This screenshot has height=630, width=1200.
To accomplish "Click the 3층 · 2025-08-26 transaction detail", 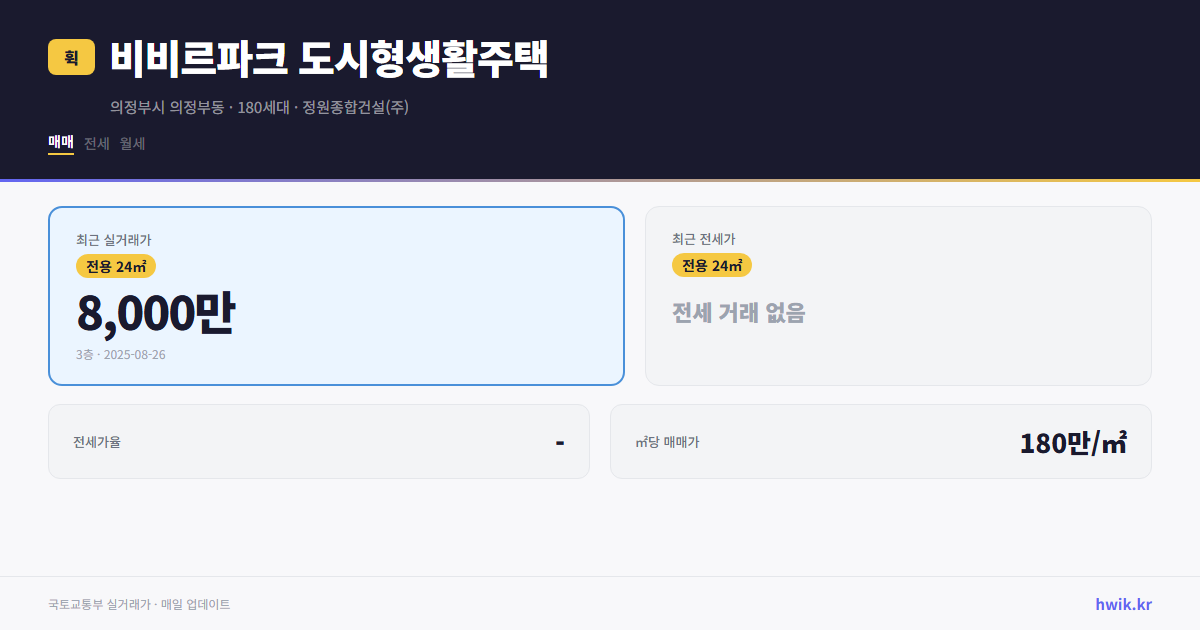I will point(121,355).
